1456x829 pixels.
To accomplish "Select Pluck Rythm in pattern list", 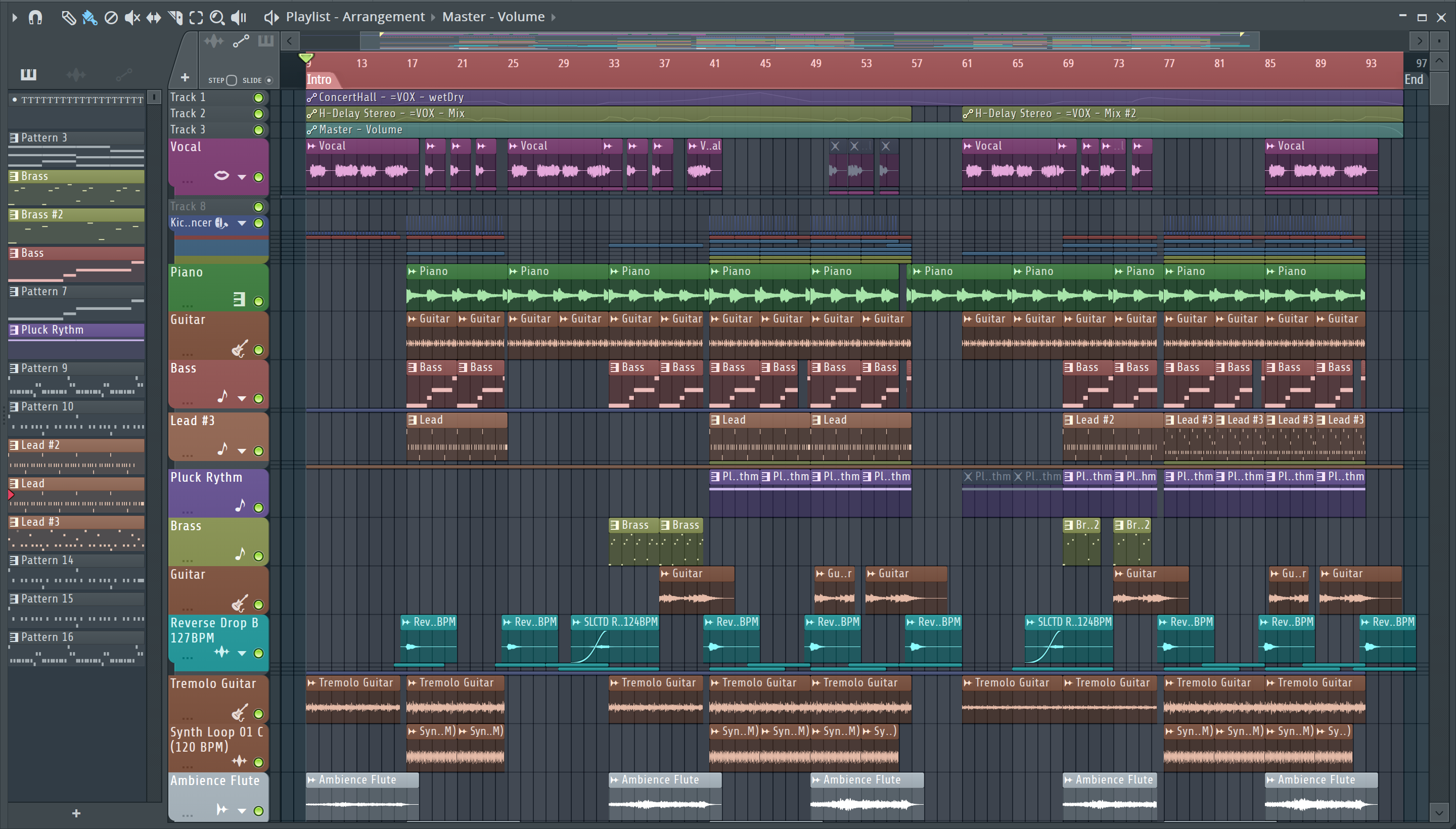I will coord(76,330).
